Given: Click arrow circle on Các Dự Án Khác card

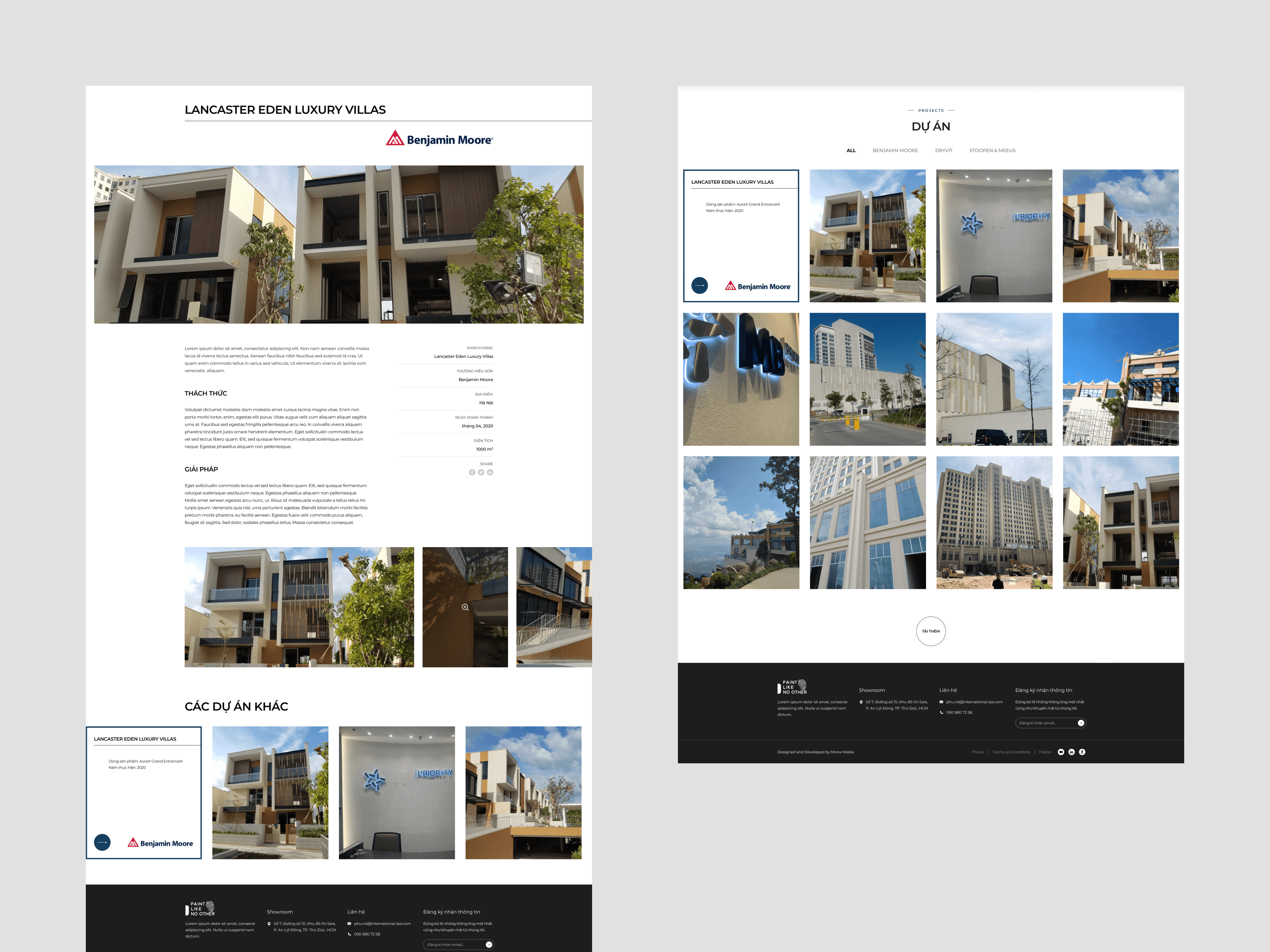Looking at the screenshot, I should pyautogui.click(x=102, y=842).
